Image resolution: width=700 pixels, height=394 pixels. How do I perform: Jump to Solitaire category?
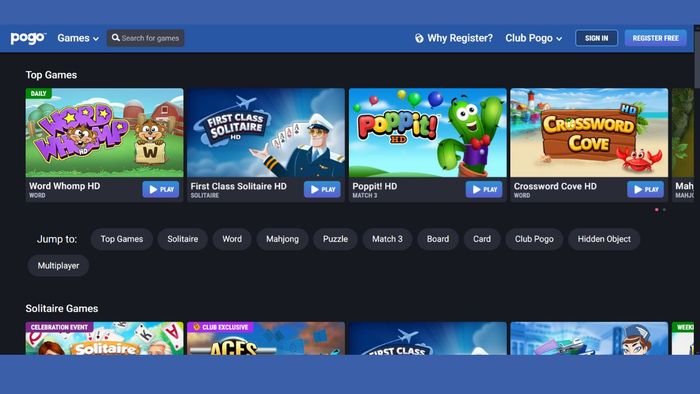click(x=183, y=239)
